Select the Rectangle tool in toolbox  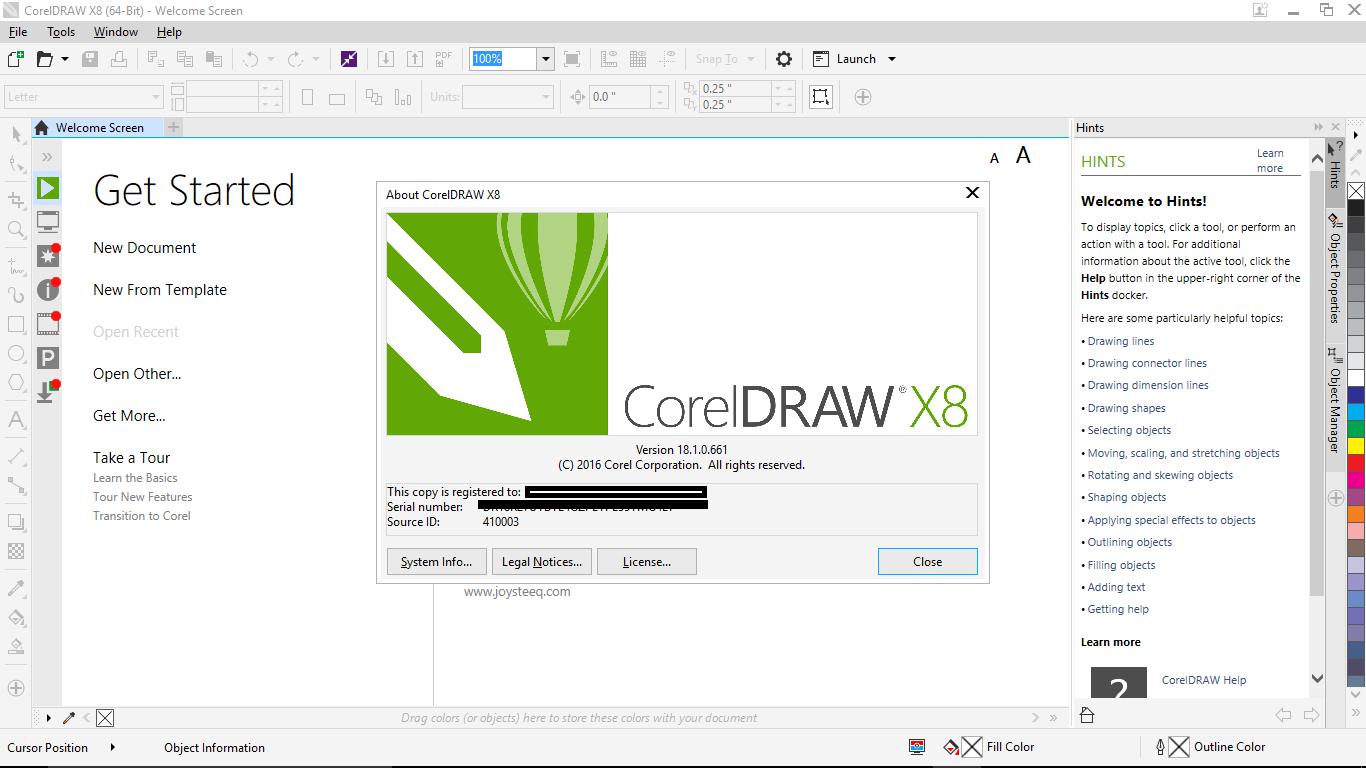pos(16,324)
